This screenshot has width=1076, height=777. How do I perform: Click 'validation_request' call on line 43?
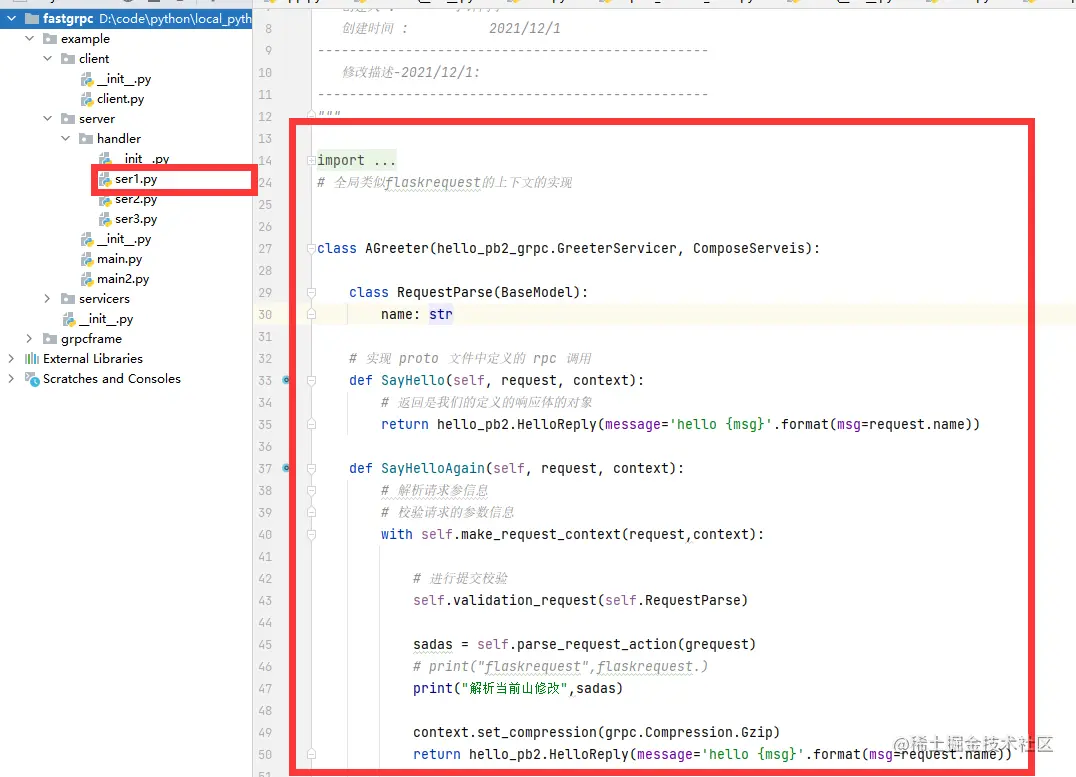tap(525, 601)
